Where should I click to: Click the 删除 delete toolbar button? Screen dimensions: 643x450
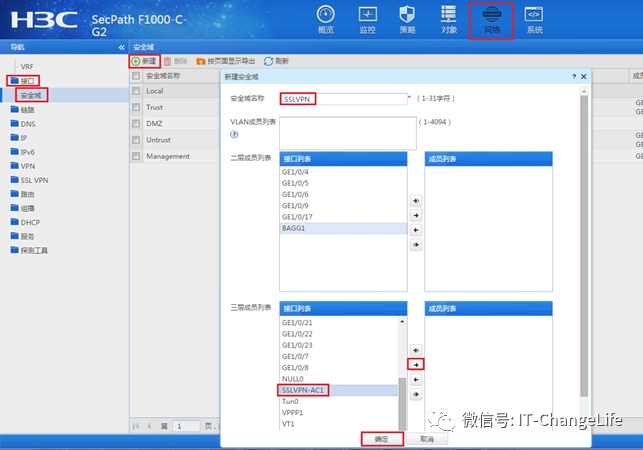tap(176, 61)
